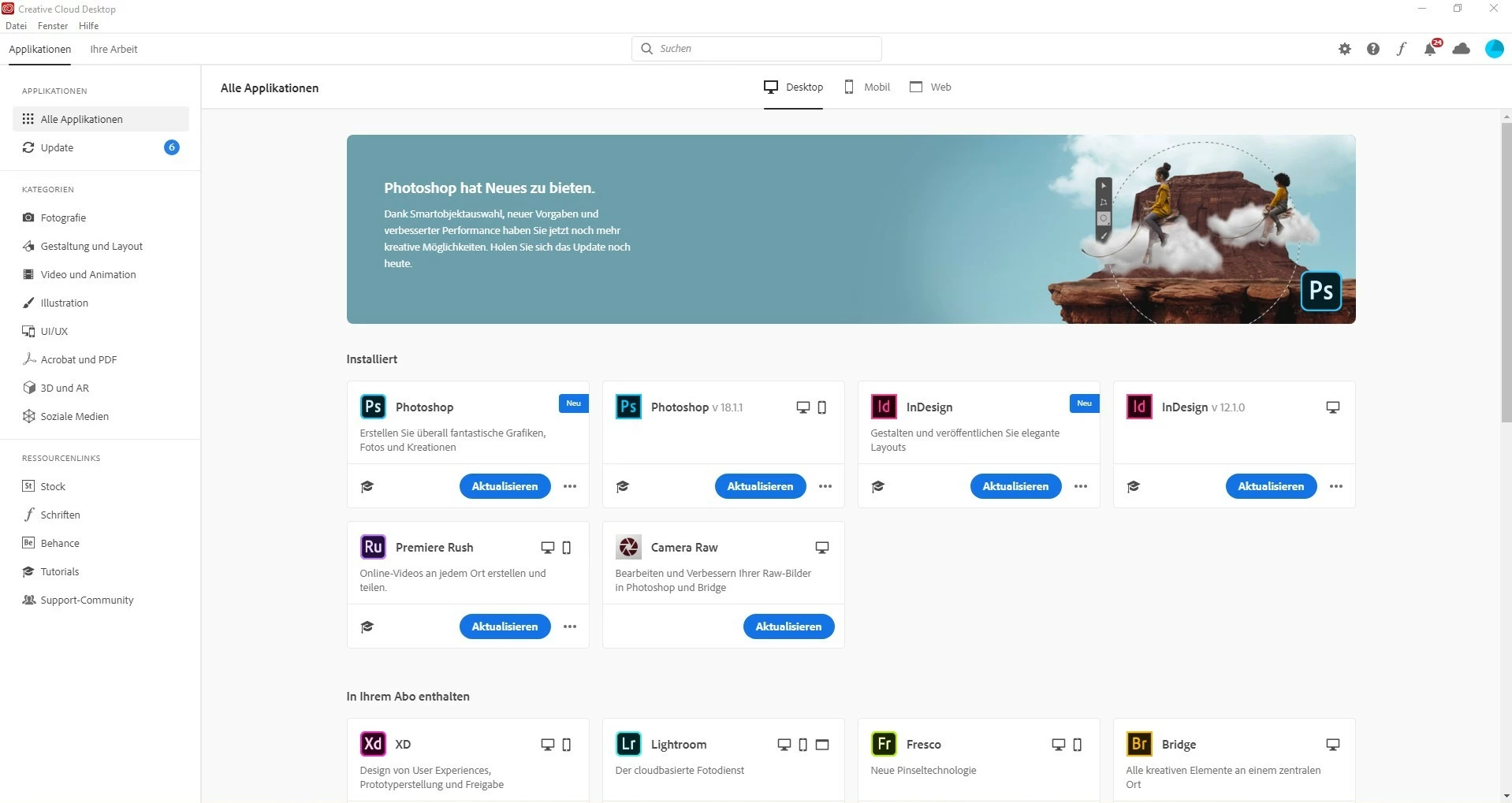Click the Bridge app icon
Screen dimensions: 1512x803
click(1139, 744)
